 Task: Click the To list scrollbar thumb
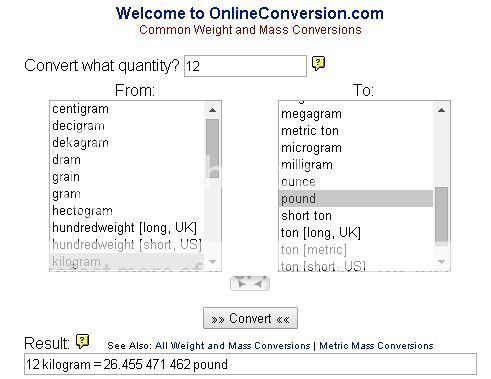tap(441, 216)
